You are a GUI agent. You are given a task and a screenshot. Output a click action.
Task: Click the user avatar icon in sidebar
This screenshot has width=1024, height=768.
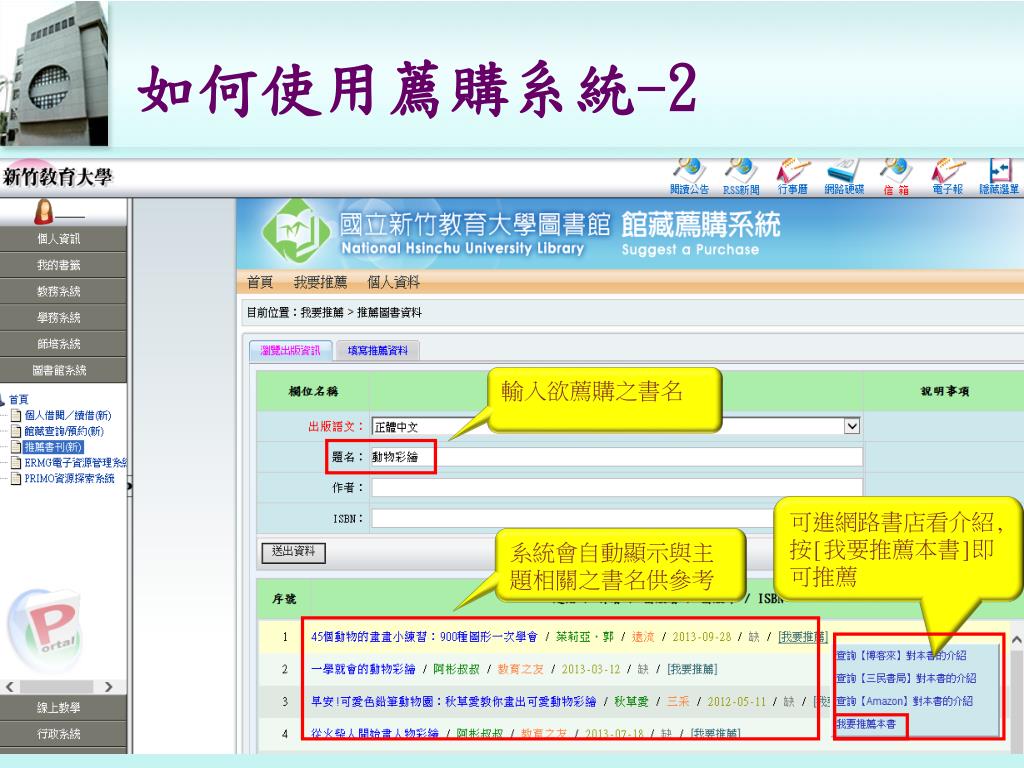coord(43,211)
